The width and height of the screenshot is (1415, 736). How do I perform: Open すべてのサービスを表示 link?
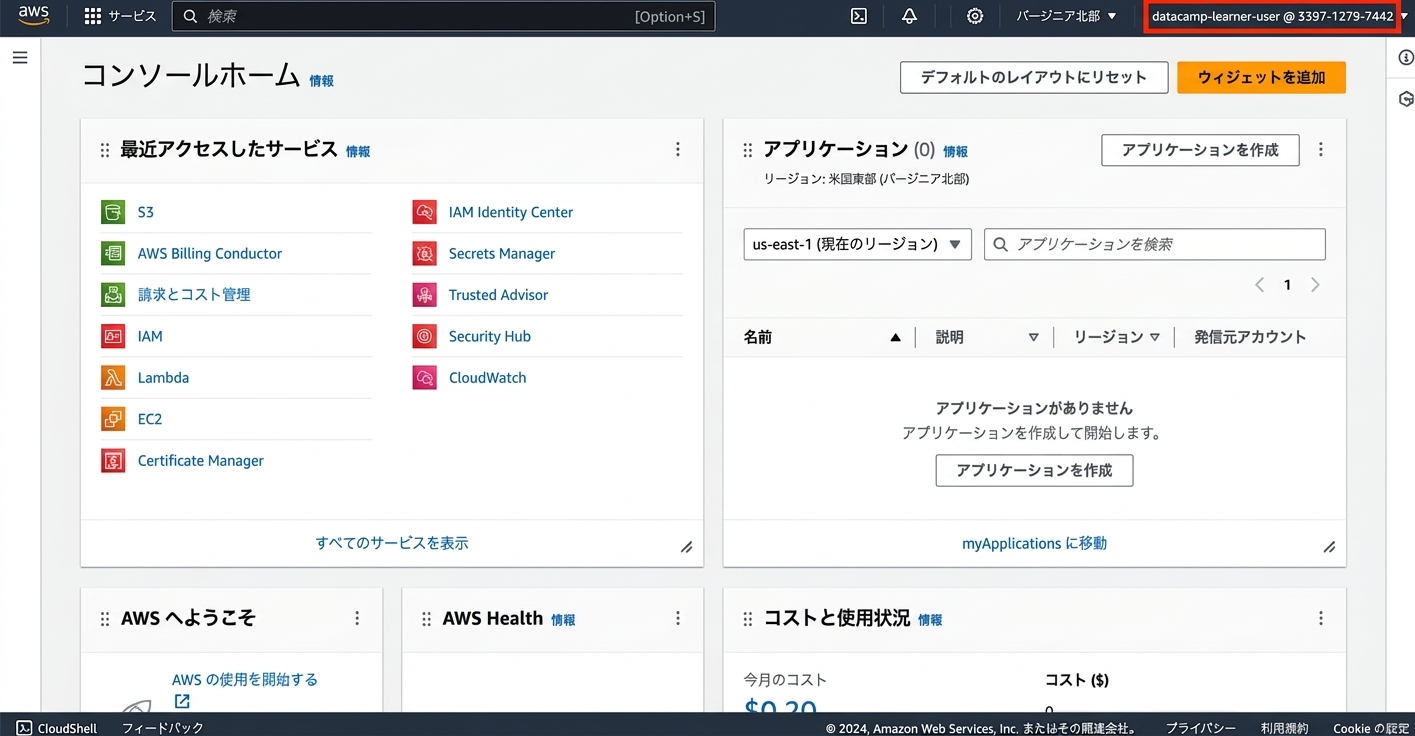[x=392, y=543]
